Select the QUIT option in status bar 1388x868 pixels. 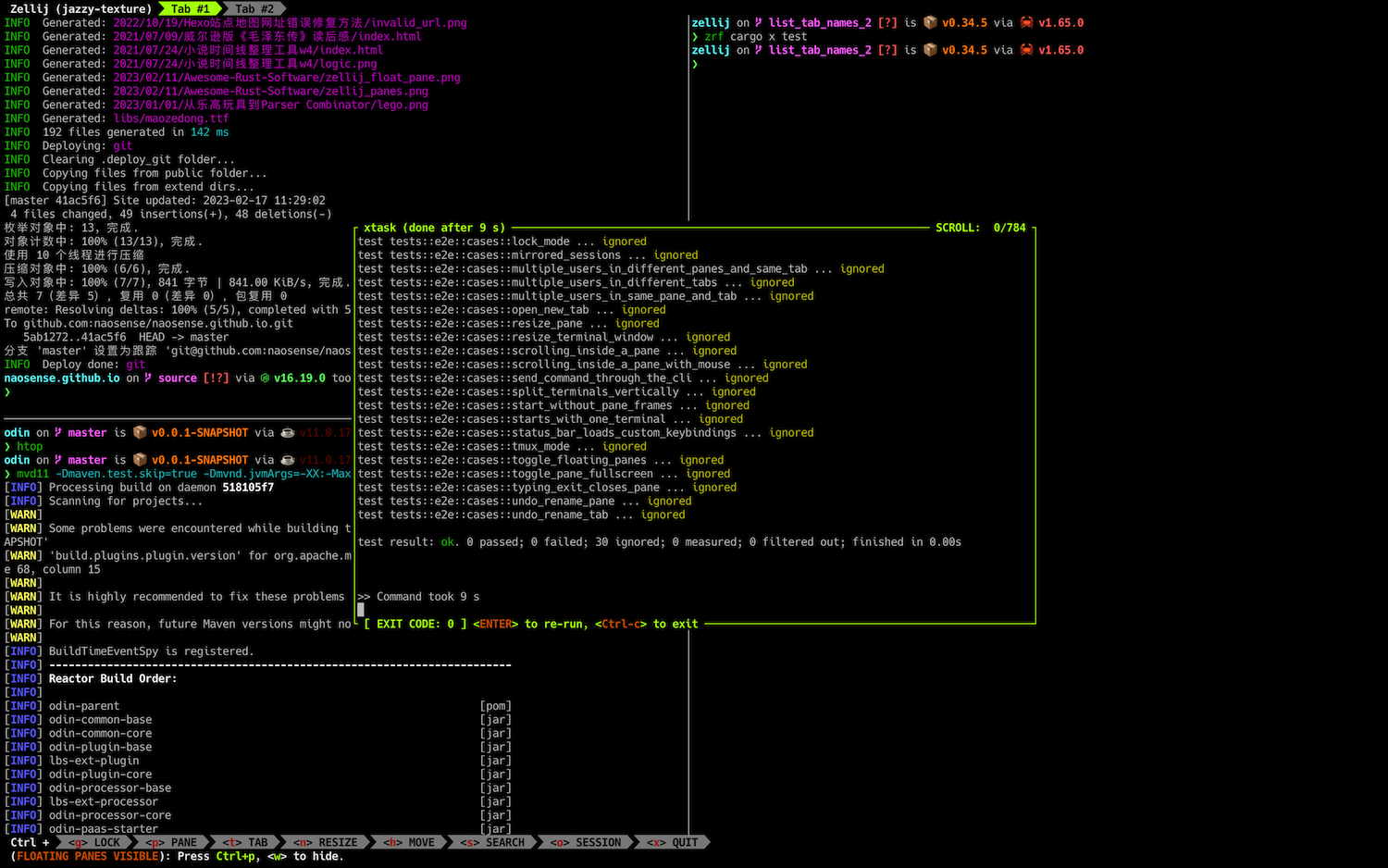click(x=673, y=843)
